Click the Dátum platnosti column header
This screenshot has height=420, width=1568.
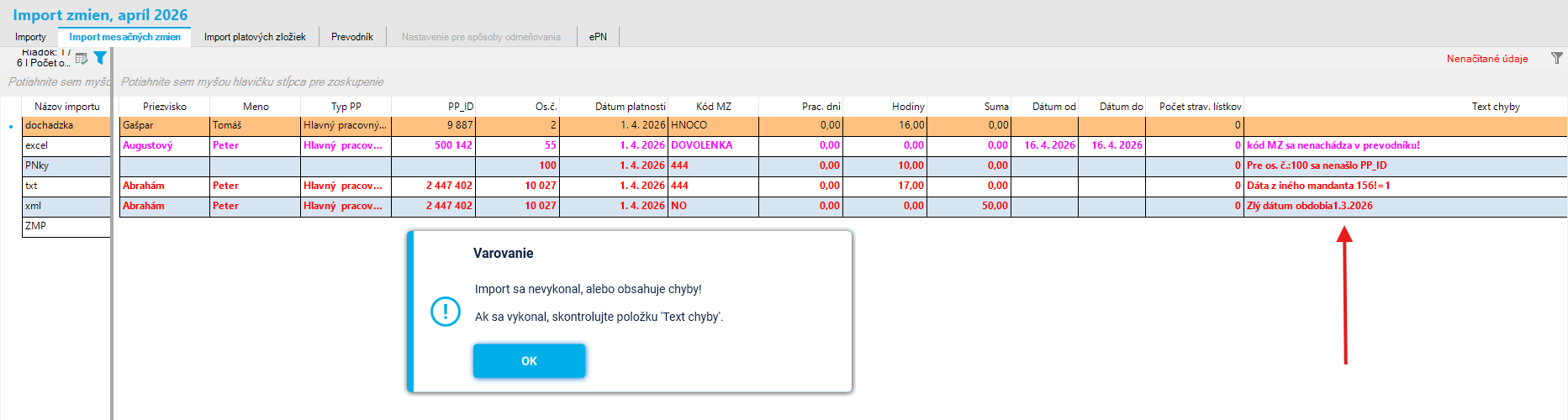(614, 107)
